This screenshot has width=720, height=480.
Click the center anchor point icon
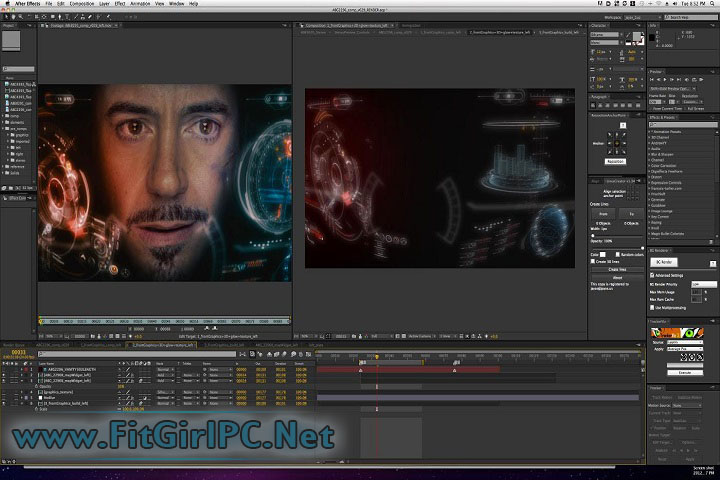616,142
